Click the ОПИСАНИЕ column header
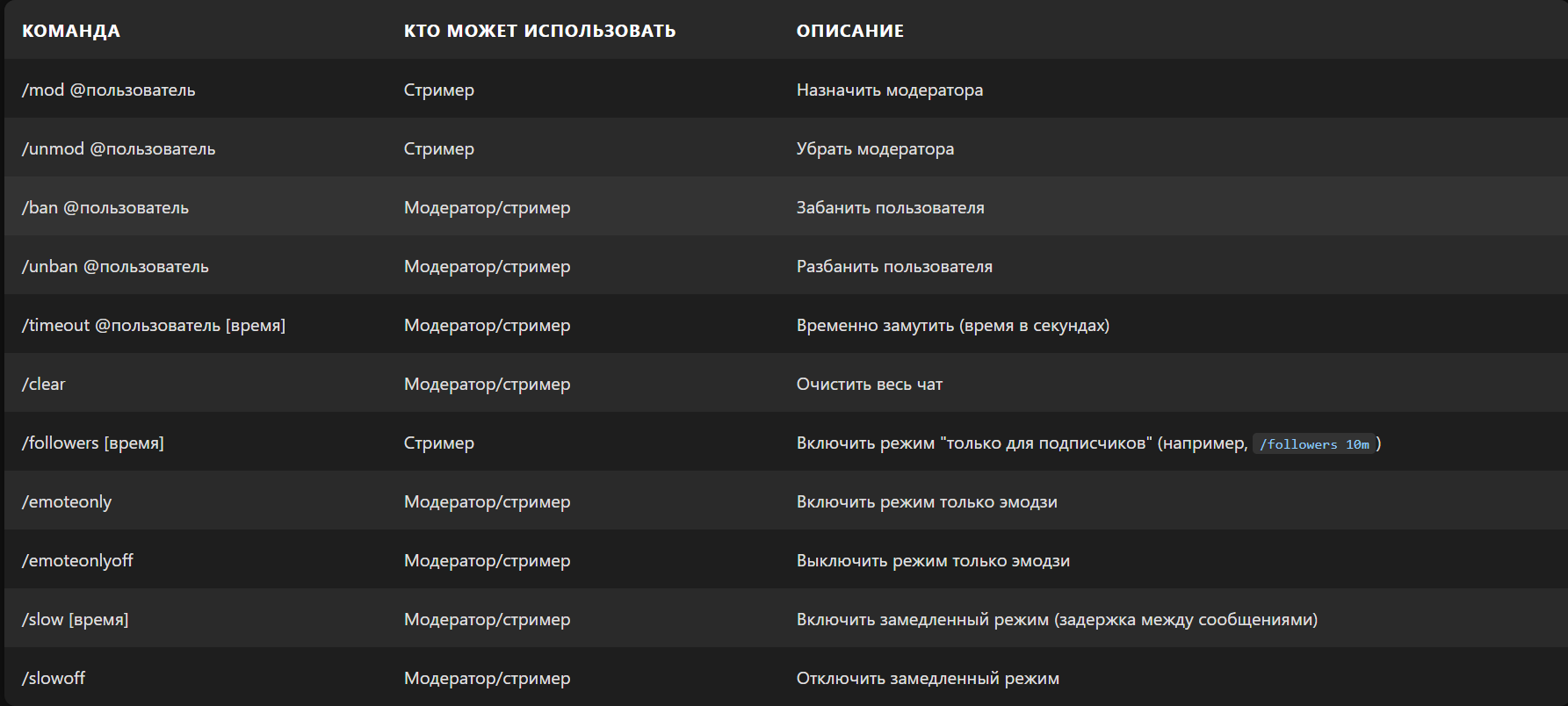Image resolution: width=1568 pixels, height=706 pixels. (850, 31)
